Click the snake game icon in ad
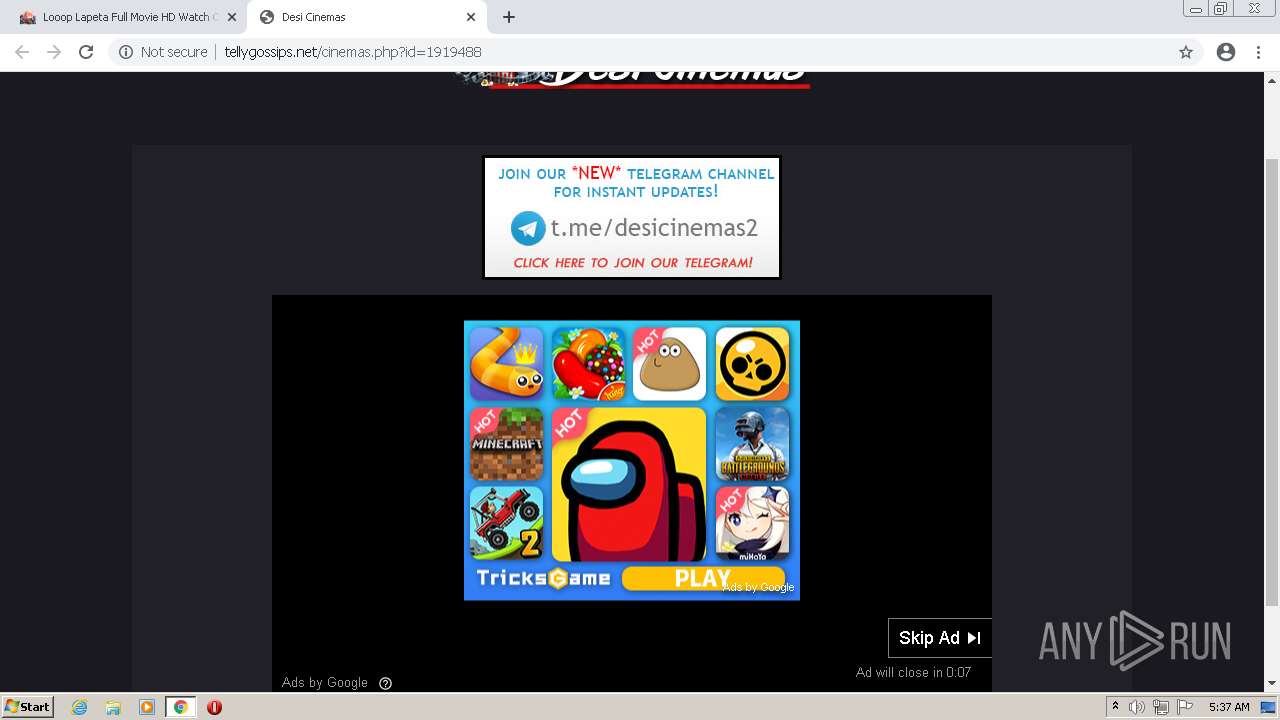 507,364
